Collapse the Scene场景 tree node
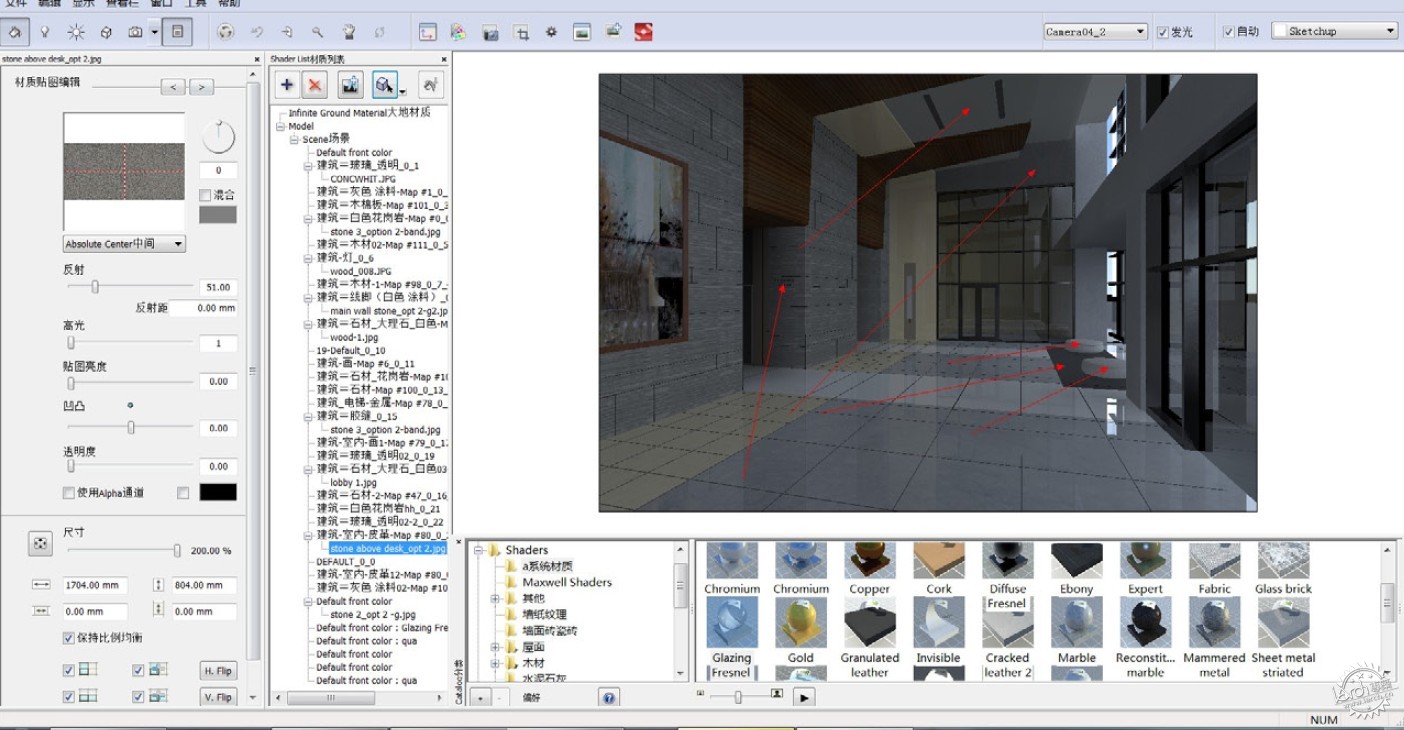This screenshot has height=730, width=1404. [x=296, y=140]
